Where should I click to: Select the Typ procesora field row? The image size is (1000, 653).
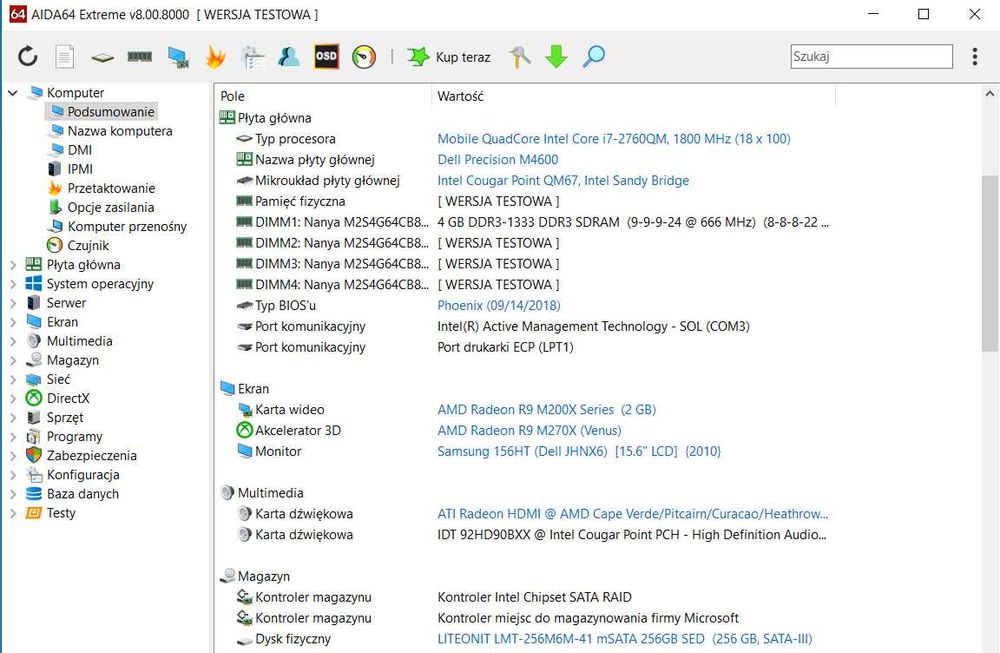coord(295,138)
